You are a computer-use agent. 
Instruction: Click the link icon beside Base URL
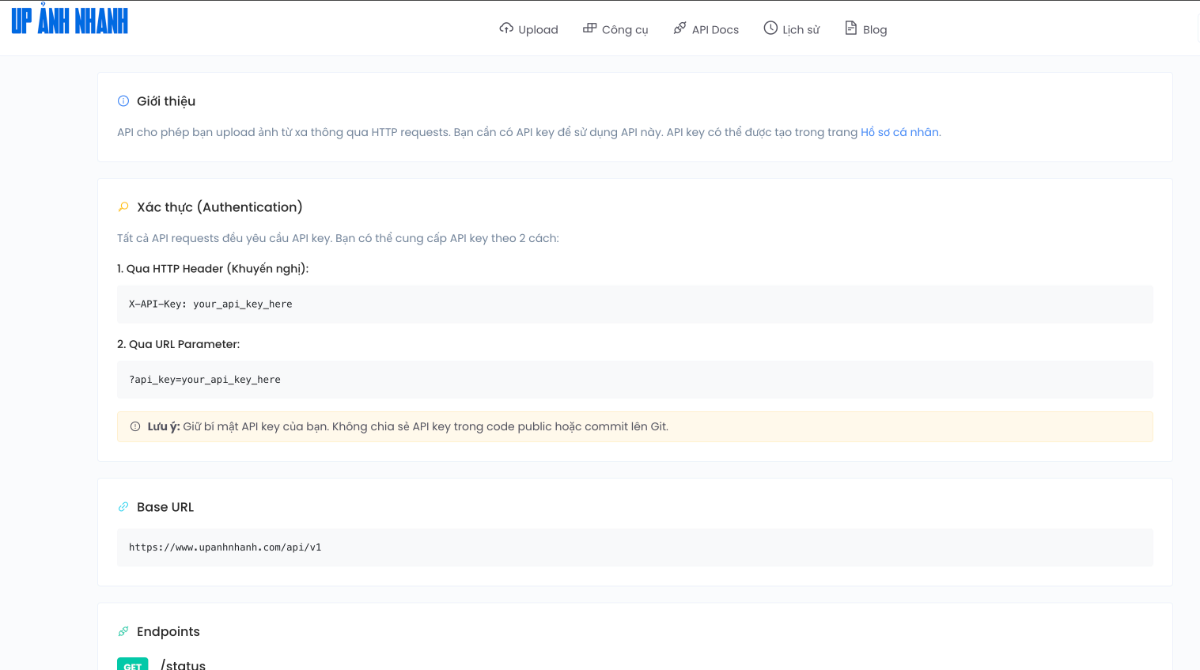tap(124, 507)
